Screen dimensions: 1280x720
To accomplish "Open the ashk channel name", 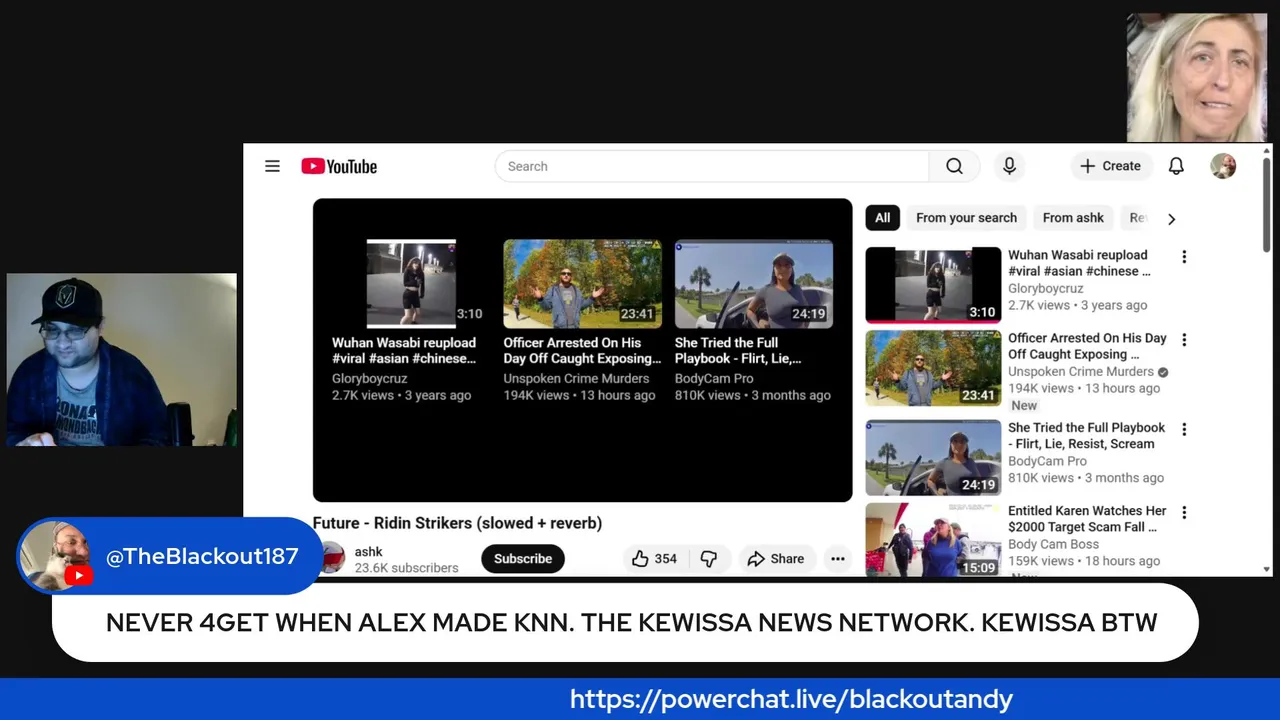I will [x=368, y=551].
